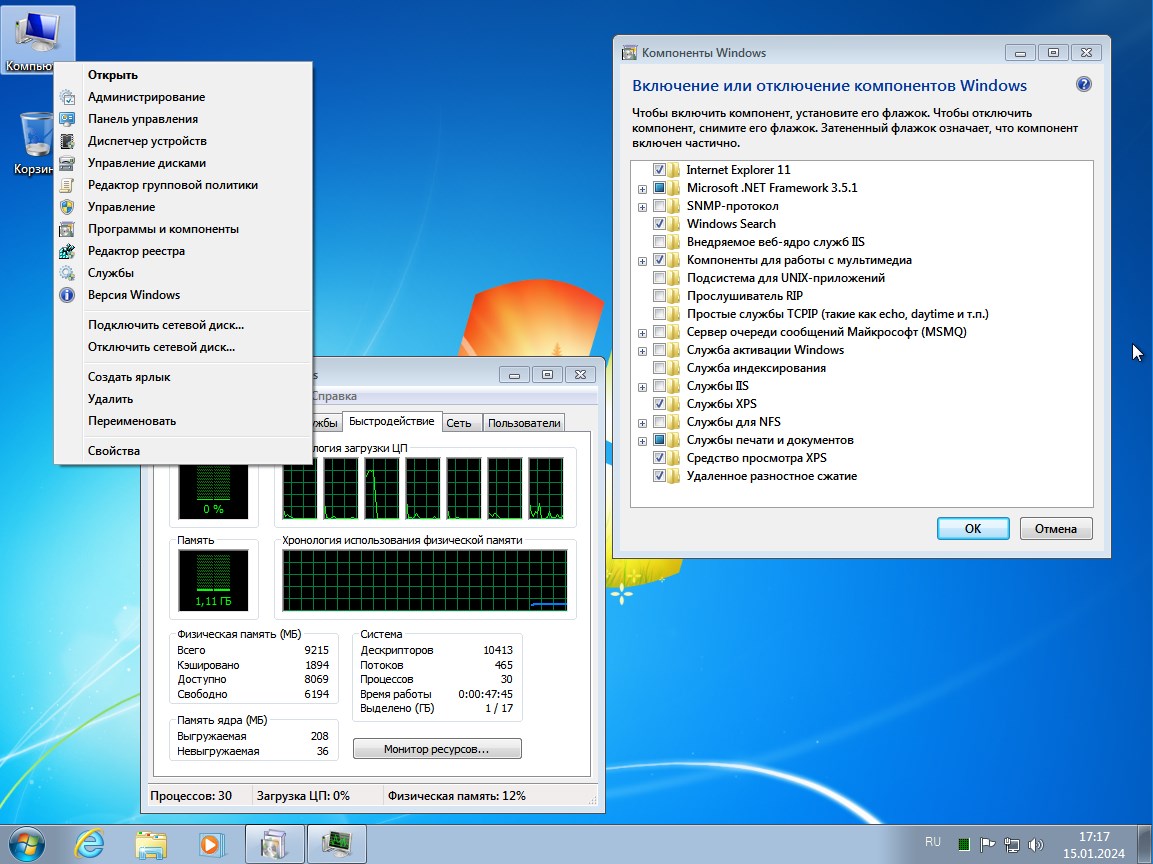Expand the Microsoft .NET Framework 3.5.1 node

click(x=642, y=188)
